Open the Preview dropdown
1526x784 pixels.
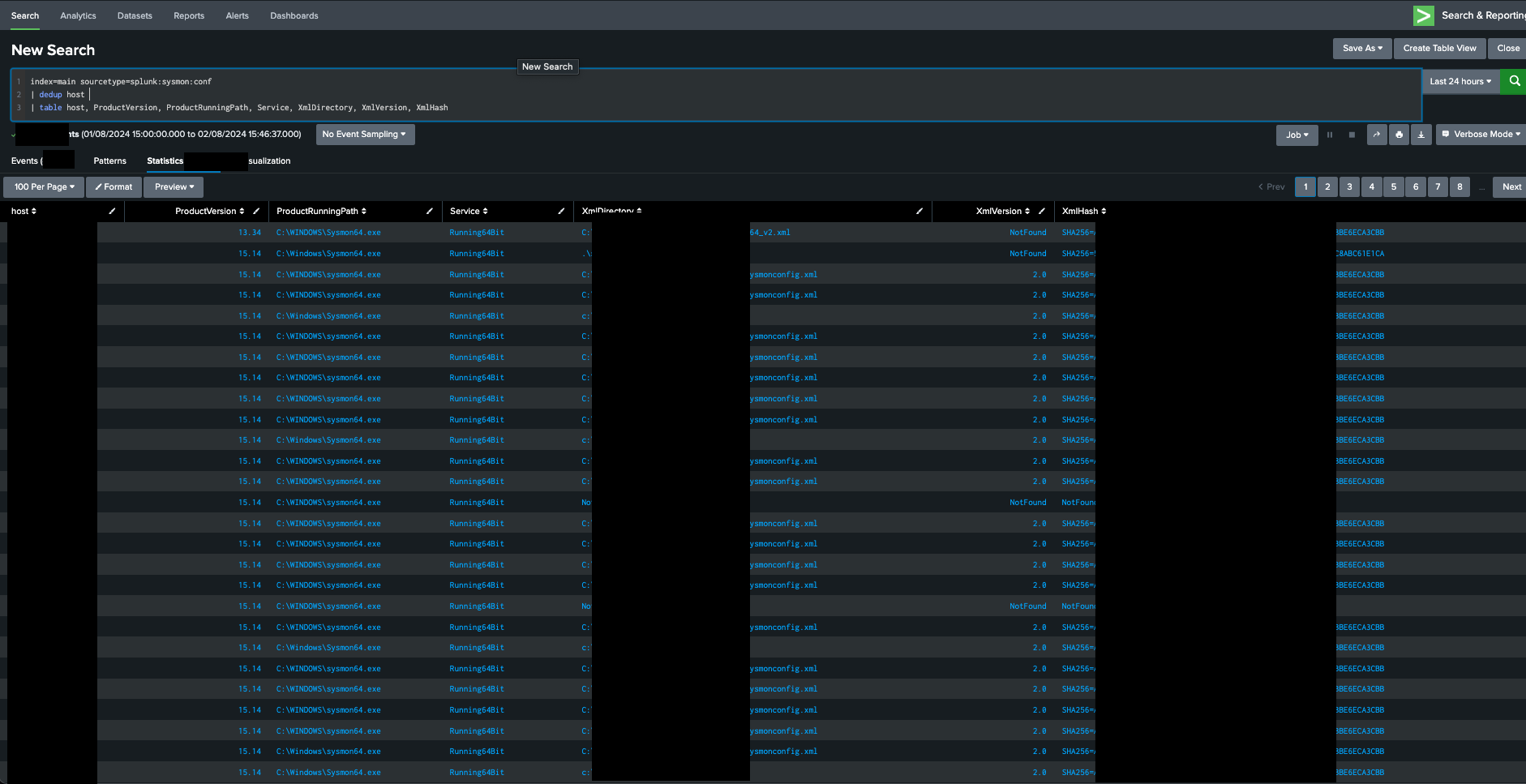coord(174,186)
